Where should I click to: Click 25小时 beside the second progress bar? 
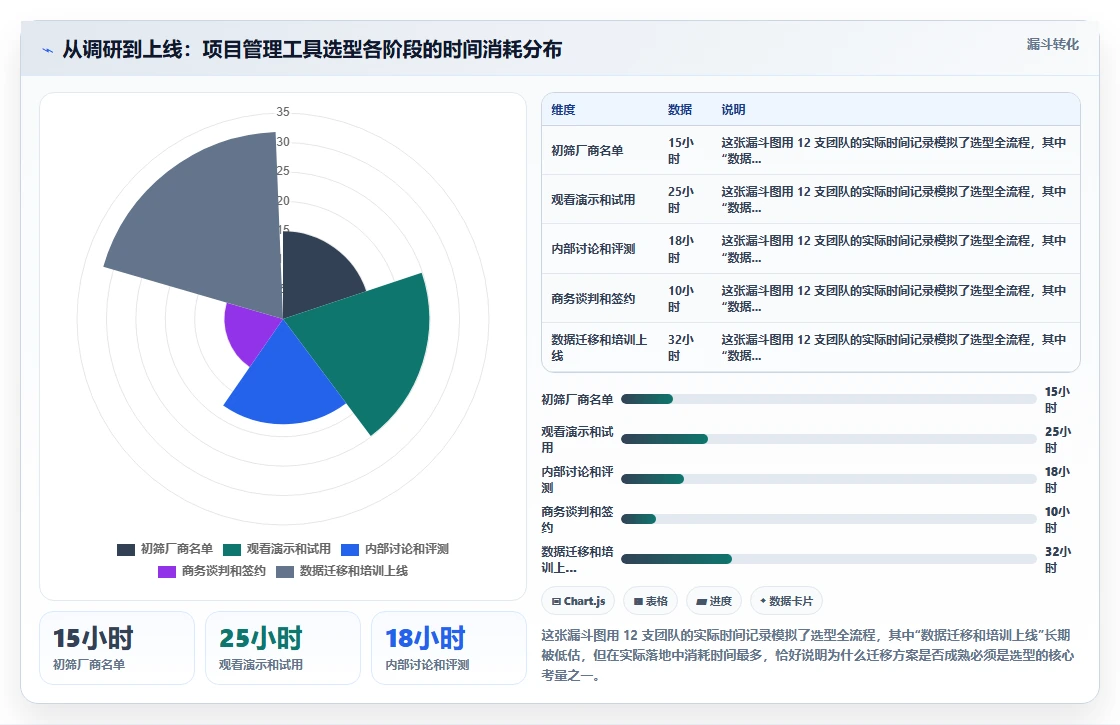(x=1057, y=440)
